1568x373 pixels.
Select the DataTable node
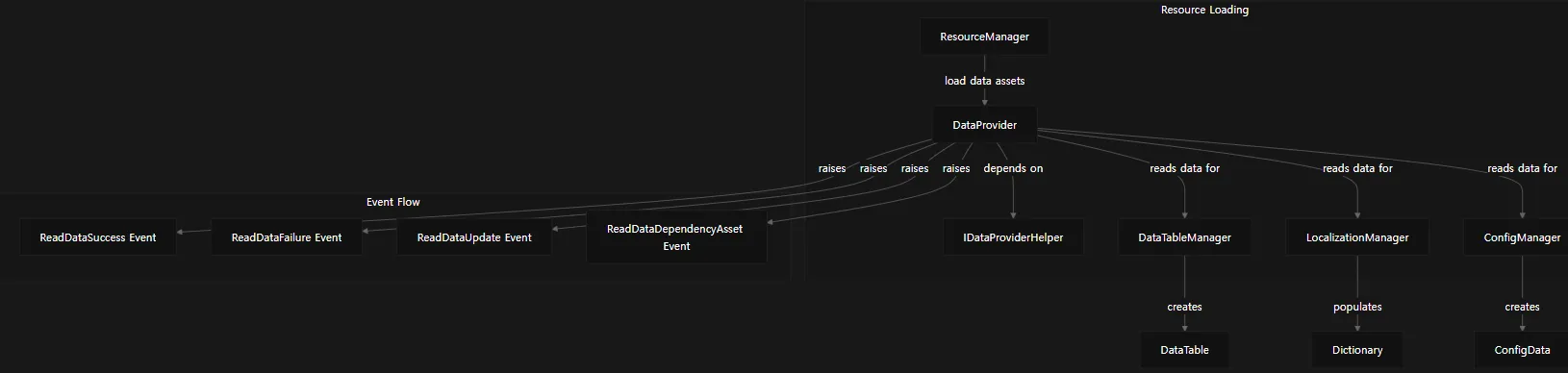tap(1184, 350)
